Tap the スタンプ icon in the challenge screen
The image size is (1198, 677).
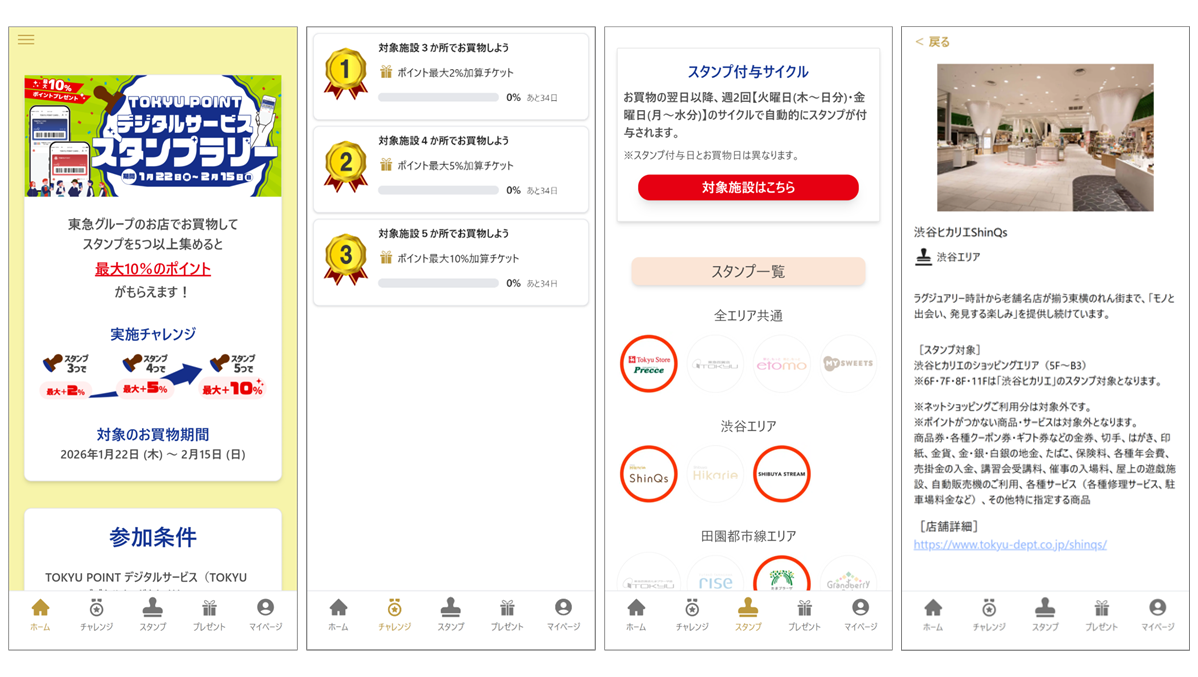(451, 607)
